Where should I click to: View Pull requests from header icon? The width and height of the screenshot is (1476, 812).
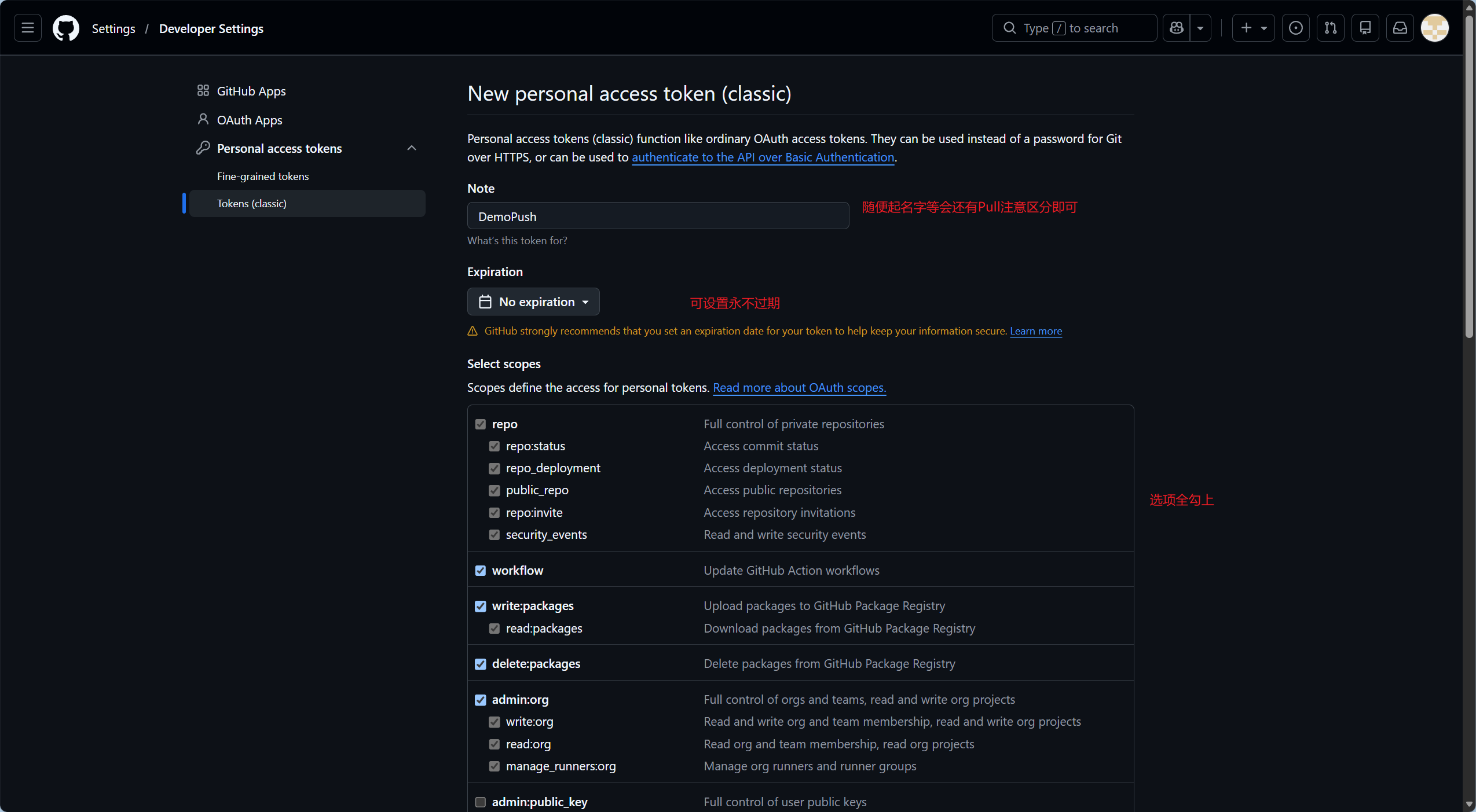click(1331, 28)
